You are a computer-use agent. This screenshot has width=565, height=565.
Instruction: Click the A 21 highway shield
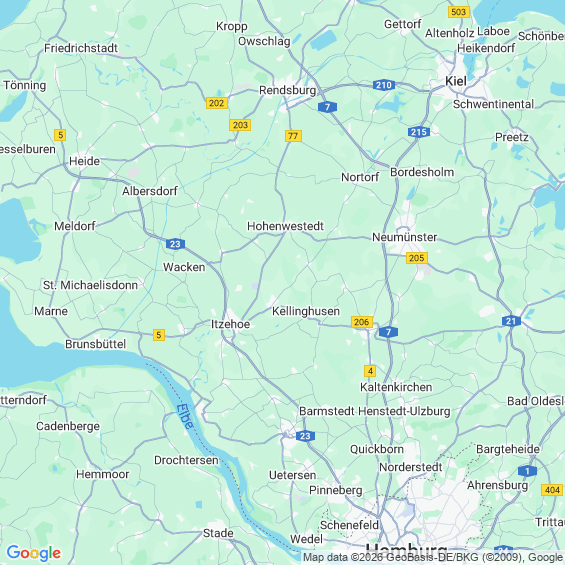pyautogui.click(x=511, y=321)
